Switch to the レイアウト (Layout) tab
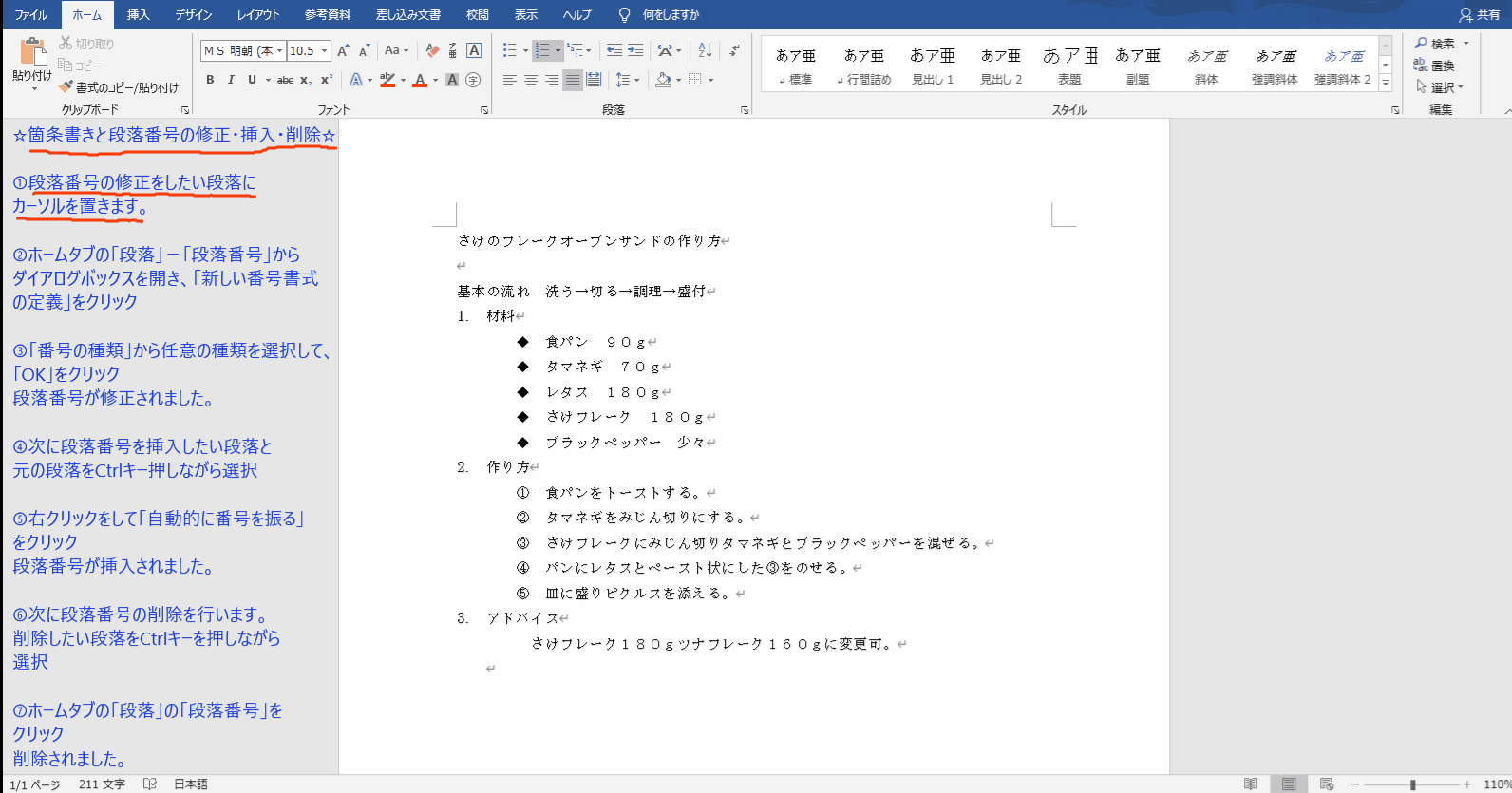This screenshot has height=793, width=1512. click(x=258, y=14)
